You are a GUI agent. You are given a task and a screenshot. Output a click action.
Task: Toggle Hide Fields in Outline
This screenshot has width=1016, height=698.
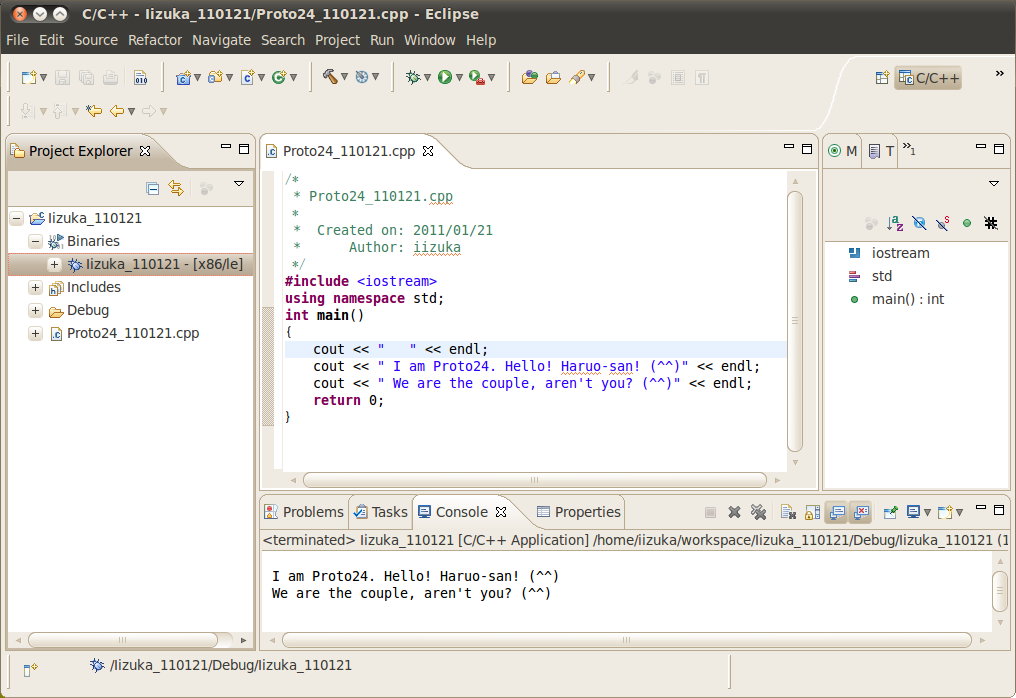[x=919, y=224]
